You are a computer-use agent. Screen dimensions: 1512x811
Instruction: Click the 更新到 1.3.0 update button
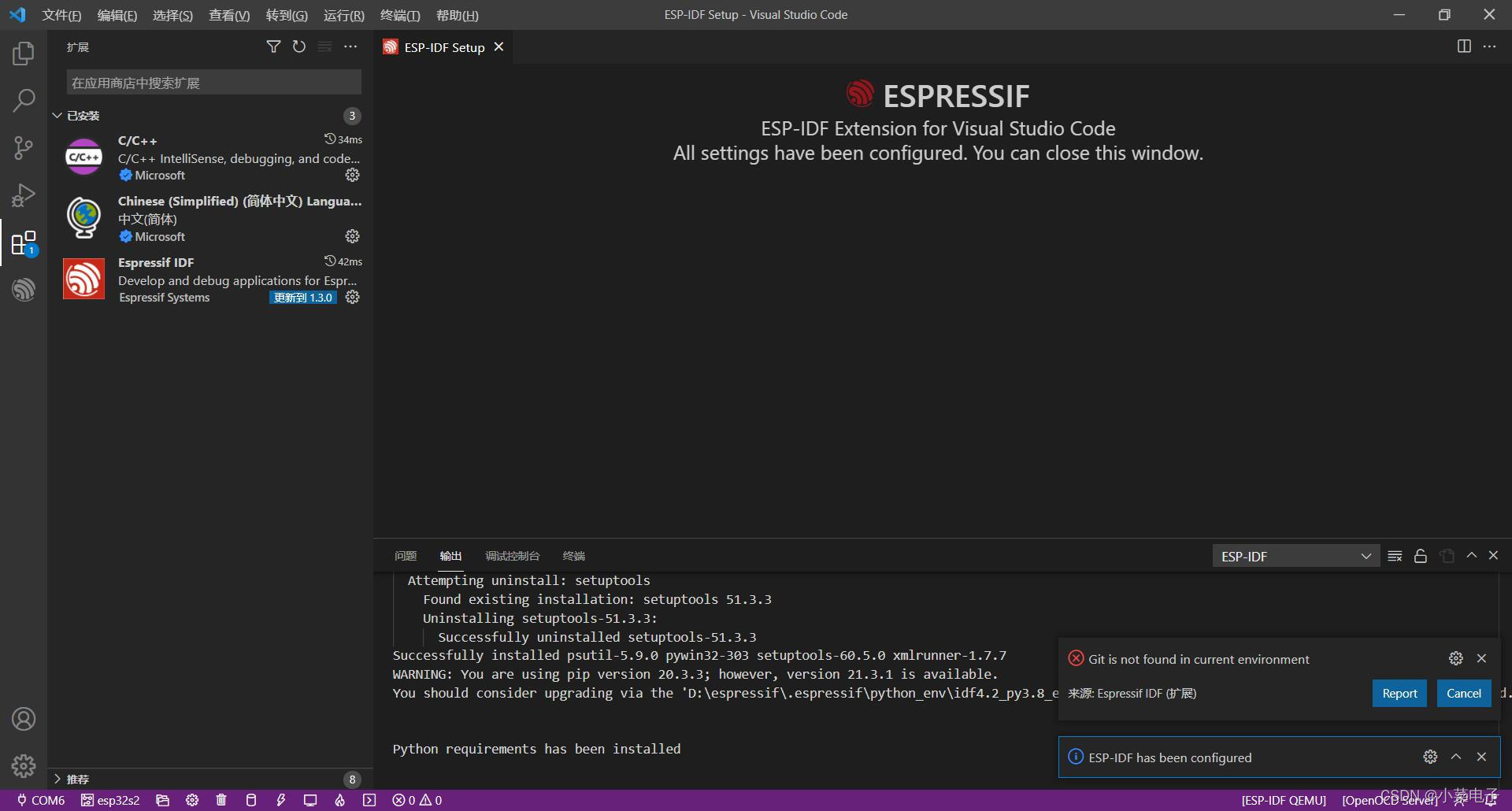pyautogui.click(x=303, y=298)
